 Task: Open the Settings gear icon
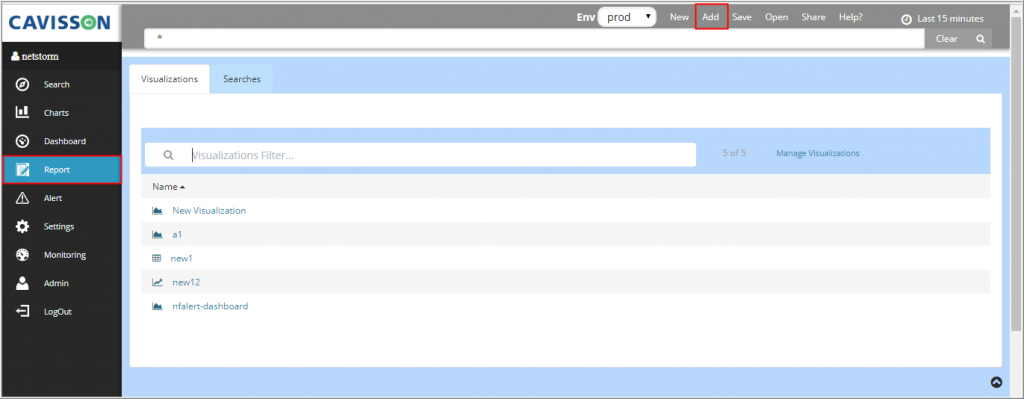pyautogui.click(x=22, y=227)
